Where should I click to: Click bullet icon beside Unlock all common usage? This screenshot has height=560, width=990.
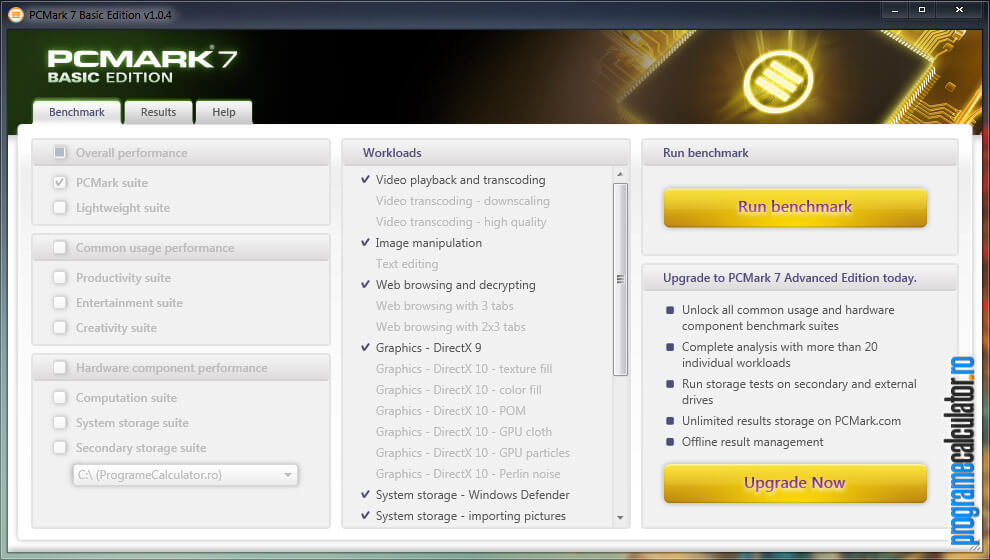coord(670,310)
